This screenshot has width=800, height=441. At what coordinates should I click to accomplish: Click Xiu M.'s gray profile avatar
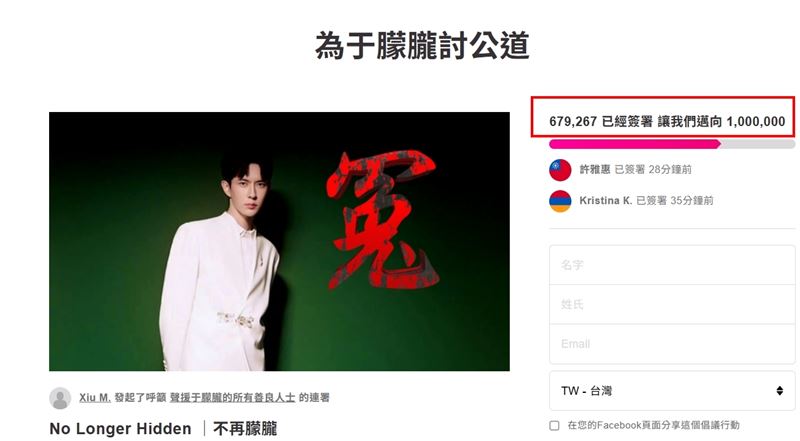point(60,398)
